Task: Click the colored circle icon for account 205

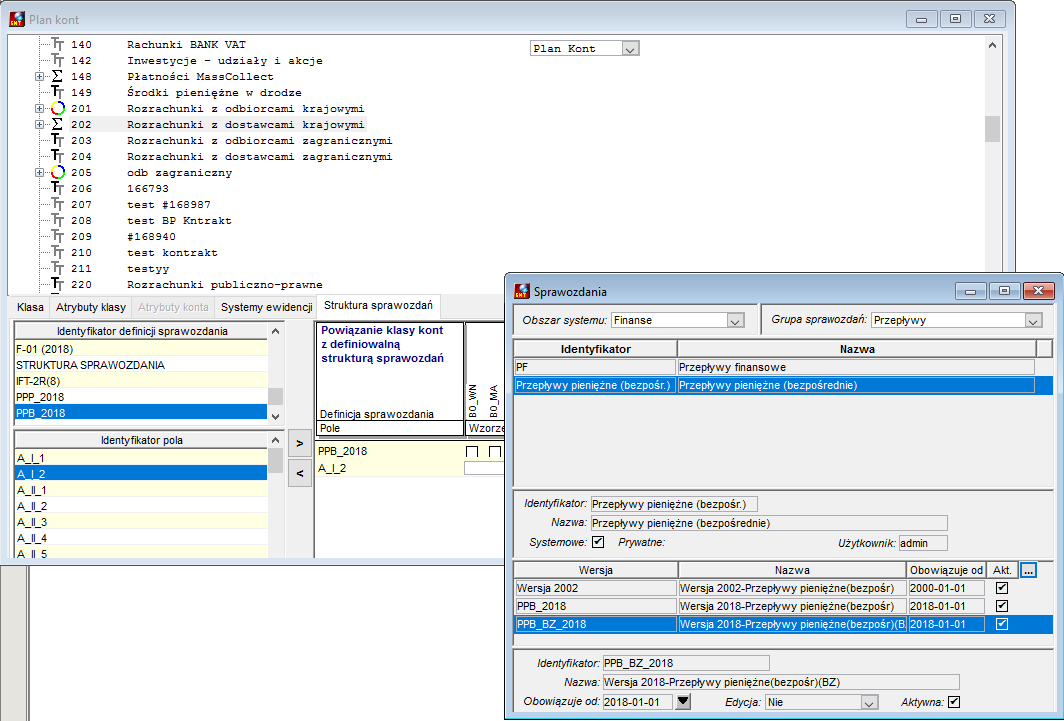Action: pyautogui.click(x=58, y=172)
